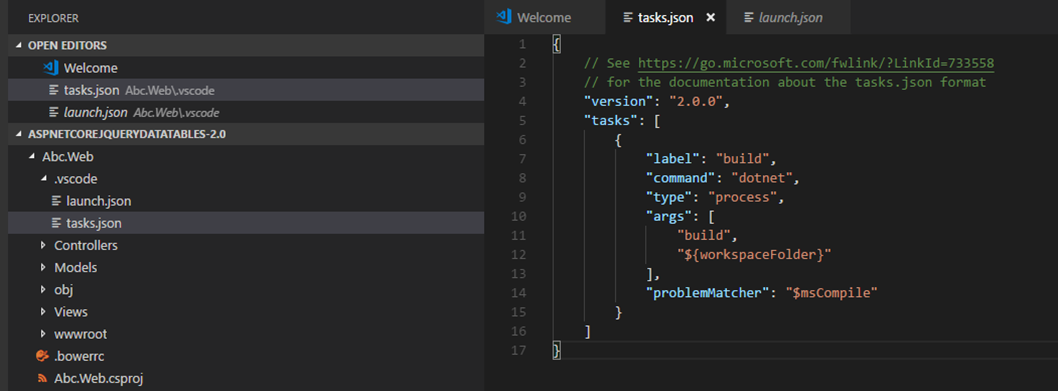Click the EXPLORER panel title
Viewport: 1058px width, 391px height.
coord(53,18)
